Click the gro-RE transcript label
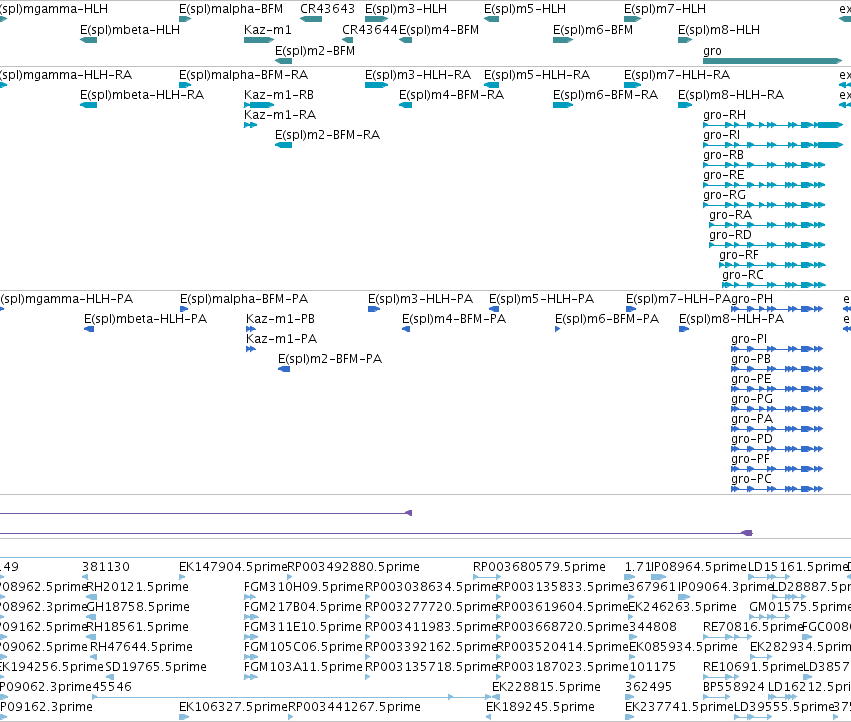This screenshot has height=722, width=851. pos(723,175)
